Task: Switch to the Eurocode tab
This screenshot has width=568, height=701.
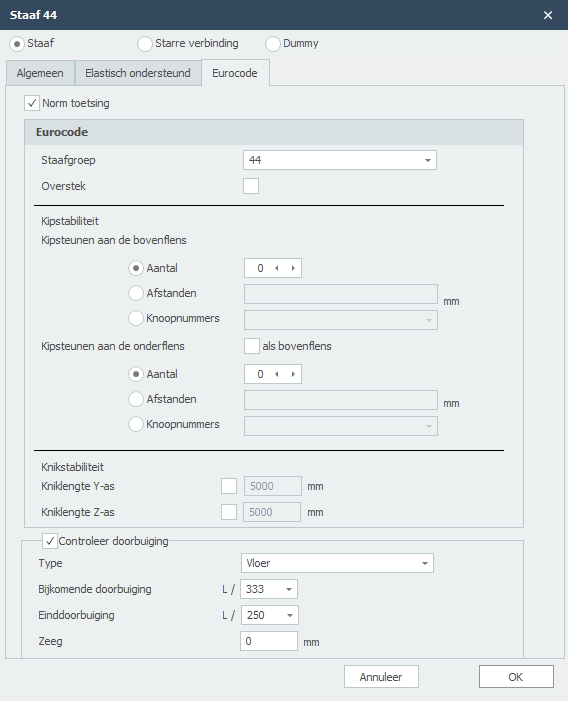Action: 235,73
